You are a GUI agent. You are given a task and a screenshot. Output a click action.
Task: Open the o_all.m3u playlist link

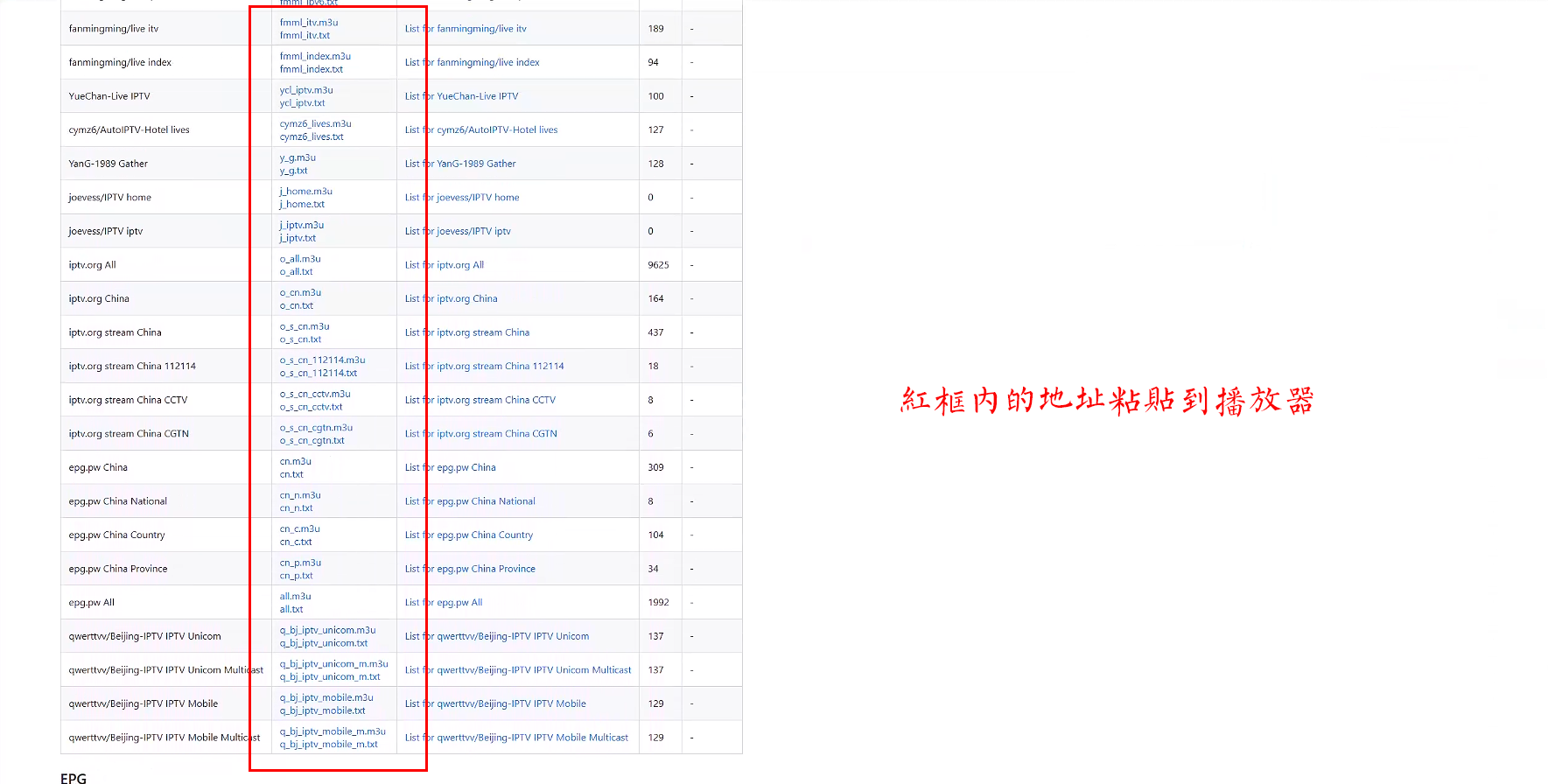tap(300, 259)
